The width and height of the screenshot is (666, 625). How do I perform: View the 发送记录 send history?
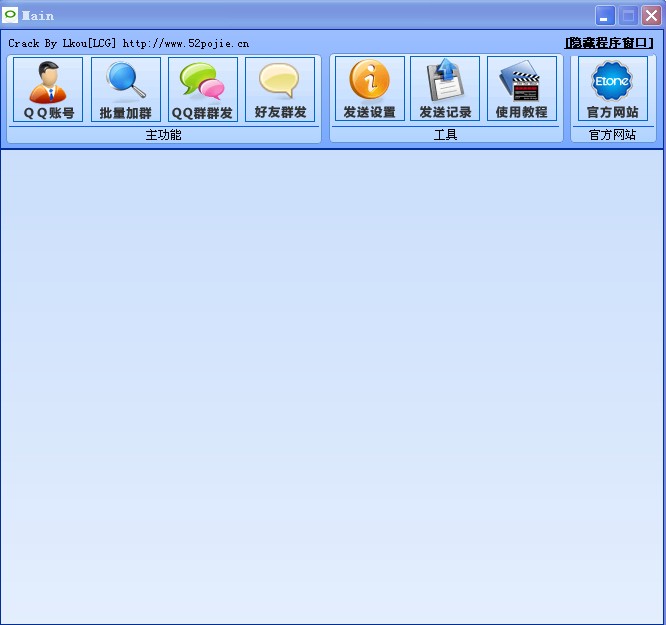445,90
